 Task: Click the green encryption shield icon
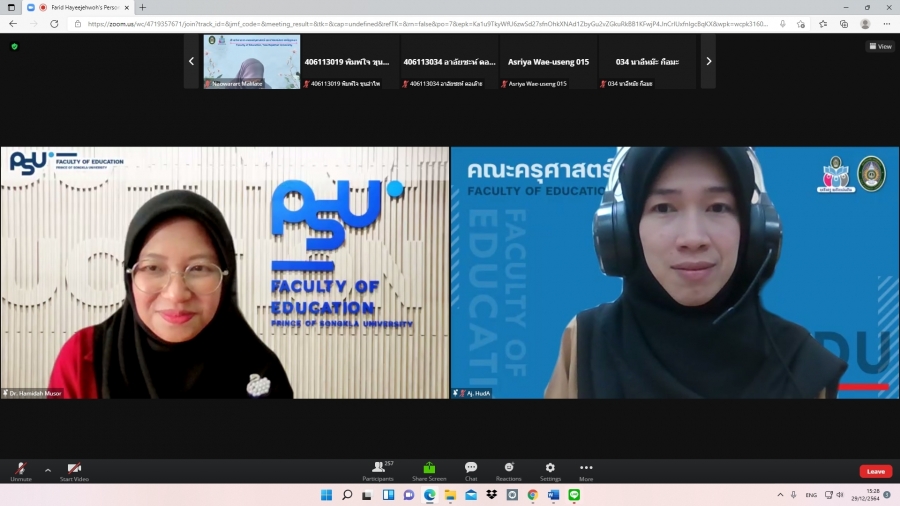click(14, 46)
